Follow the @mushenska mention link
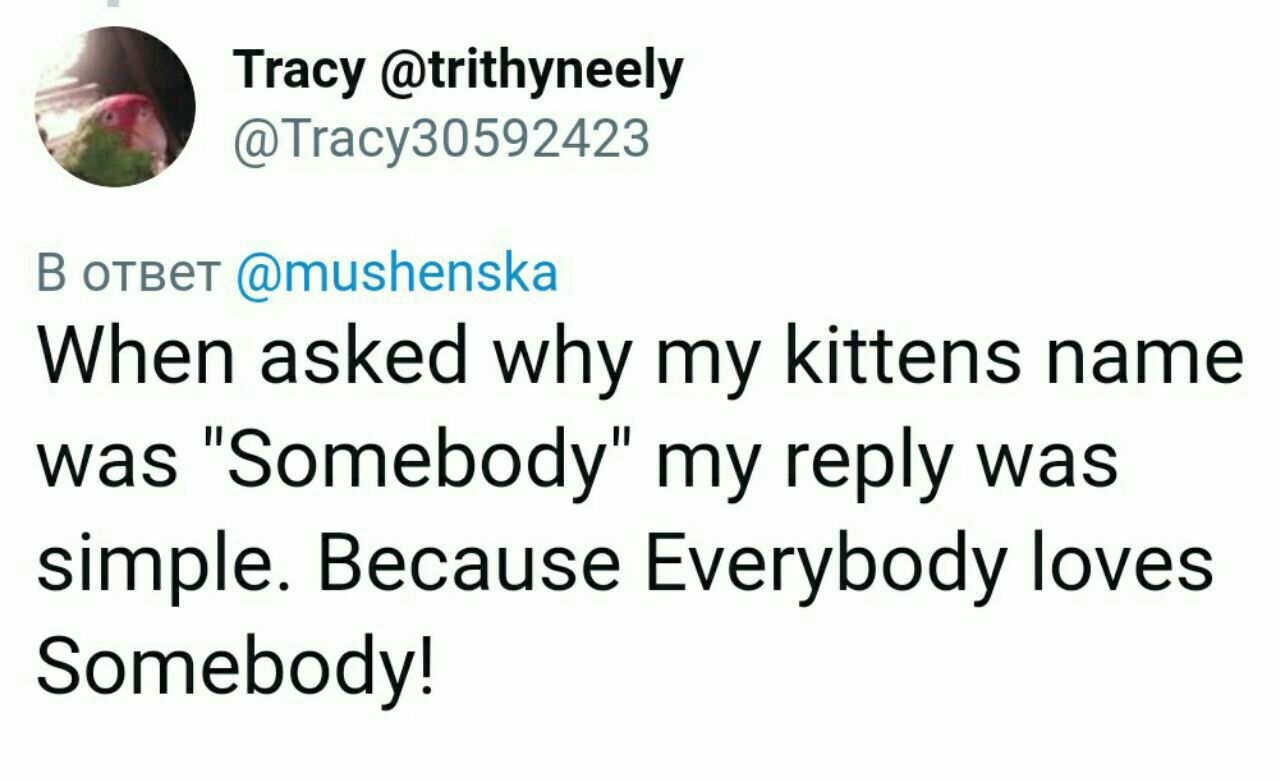1280x782 pixels. pos(396,273)
